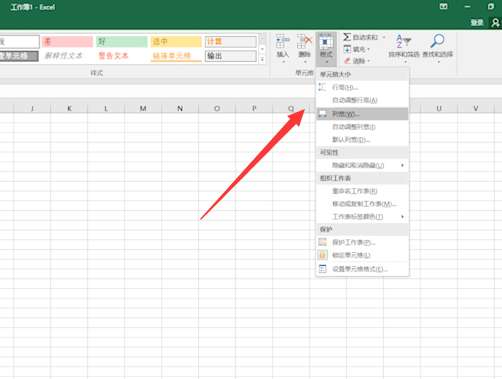Open the AutoSum dropdown arrow

point(384,37)
